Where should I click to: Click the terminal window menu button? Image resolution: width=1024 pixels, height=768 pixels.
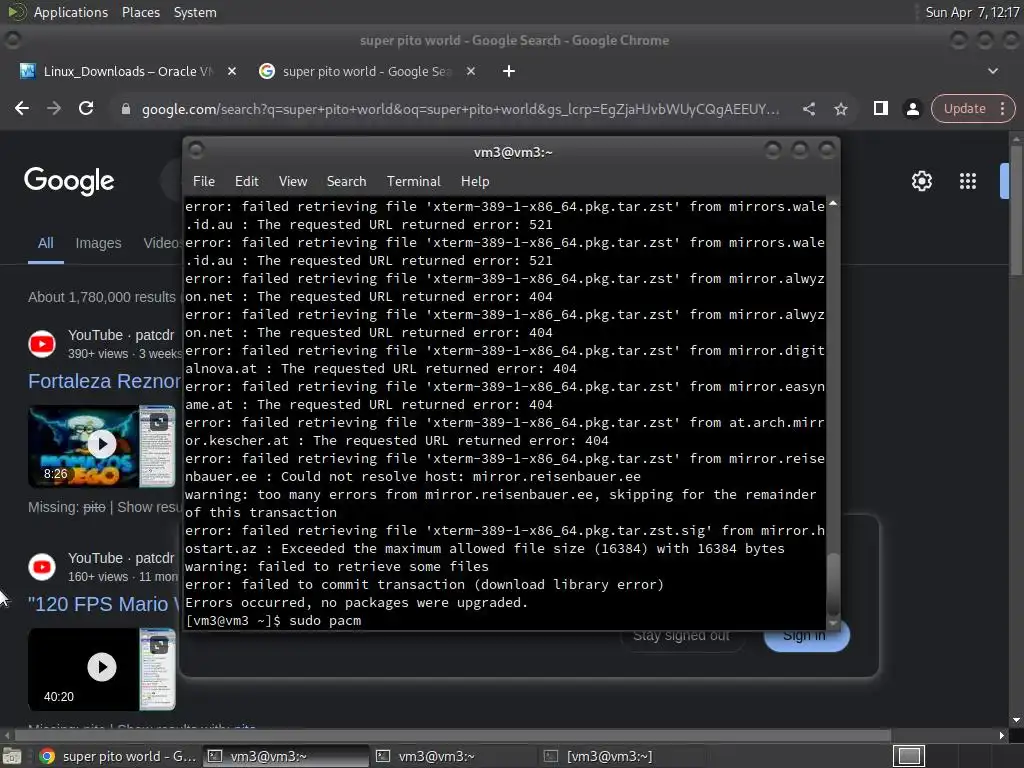pyautogui.click(x=196, y=151)
